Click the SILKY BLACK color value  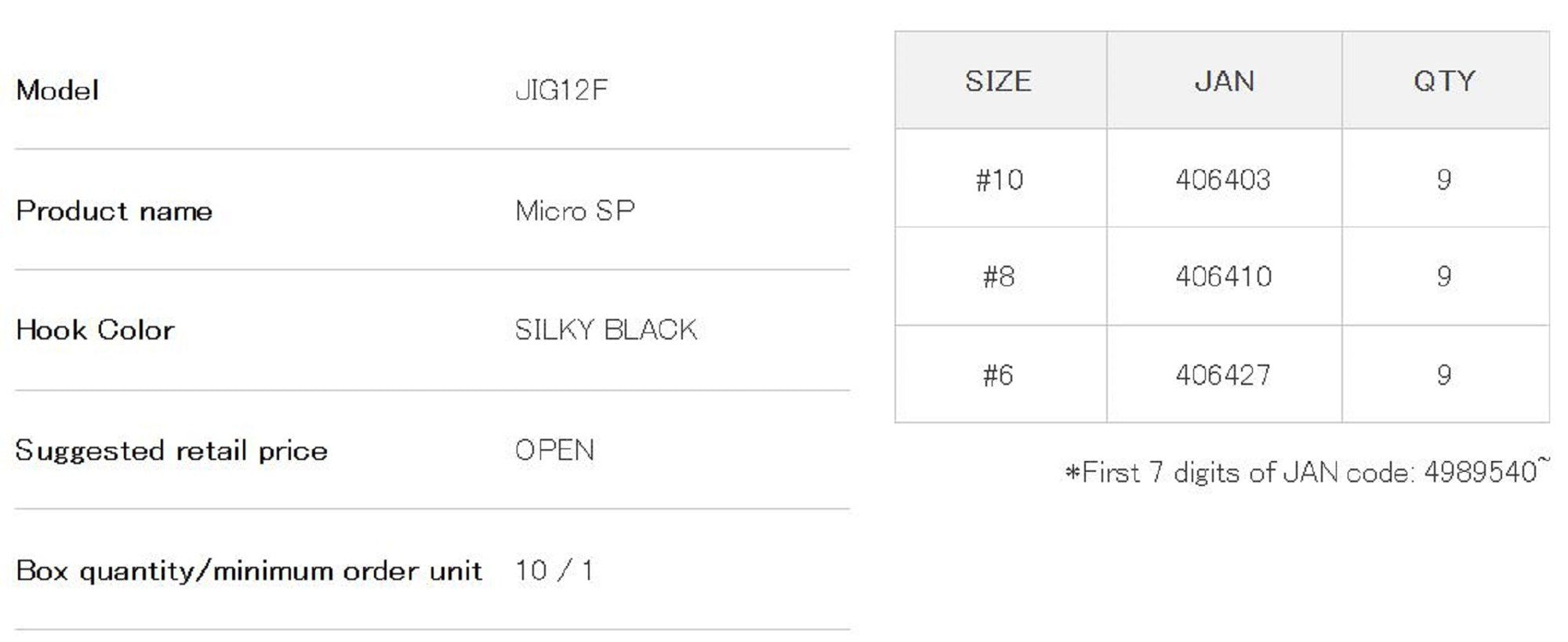coord(605,330)
